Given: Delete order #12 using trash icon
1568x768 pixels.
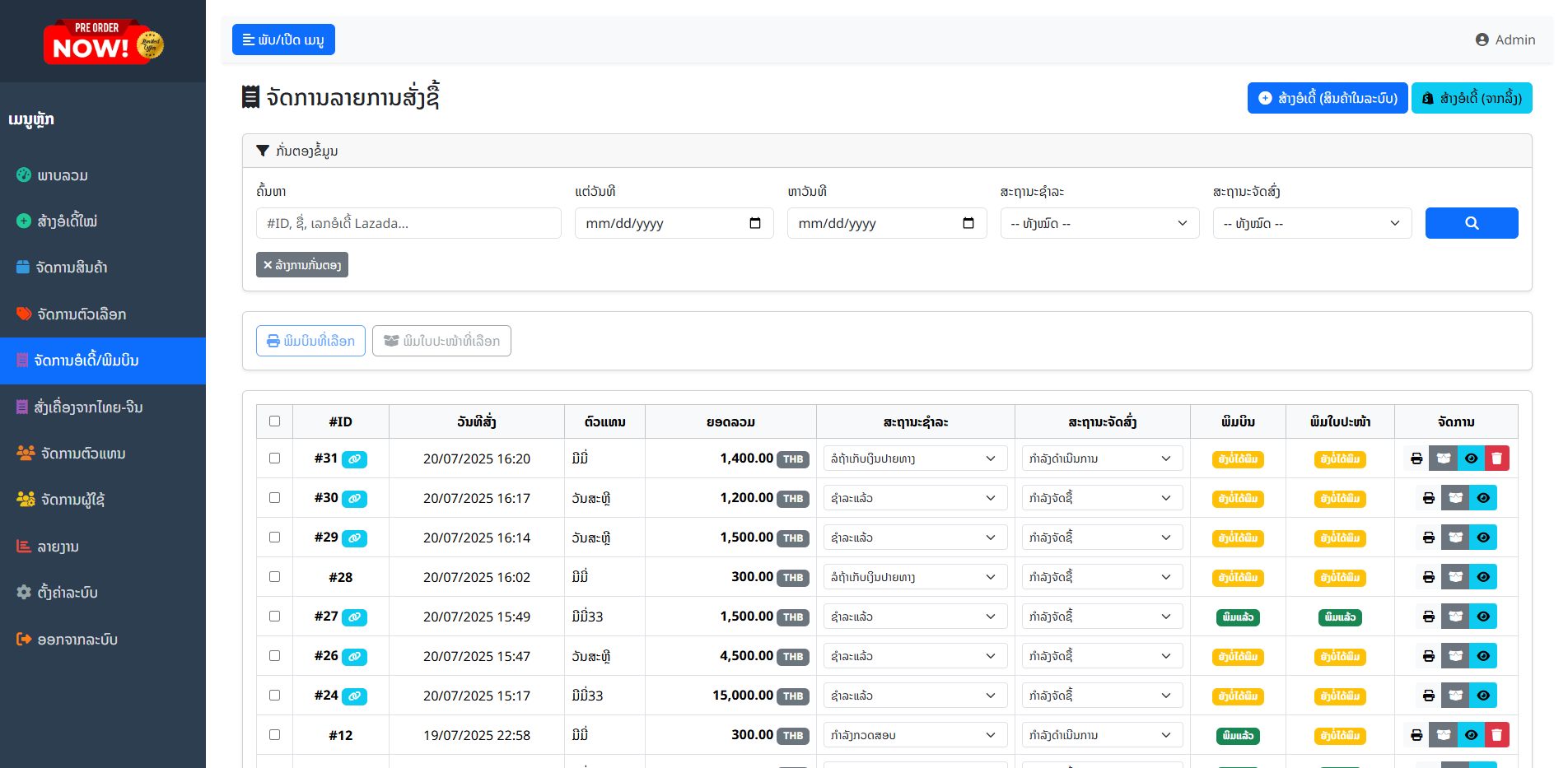Looking at the screenshot, I should tap(1496, 735).
